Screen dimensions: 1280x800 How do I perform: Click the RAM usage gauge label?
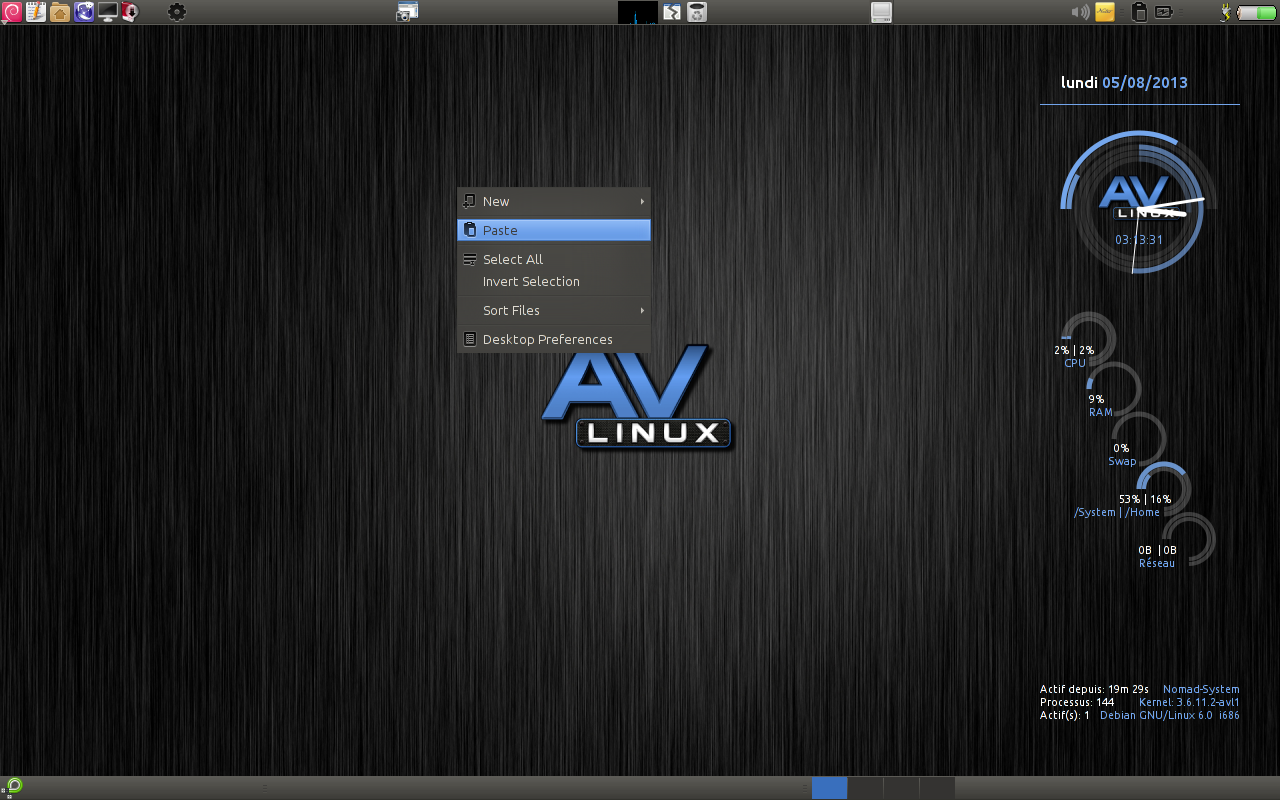point(1100,412)
